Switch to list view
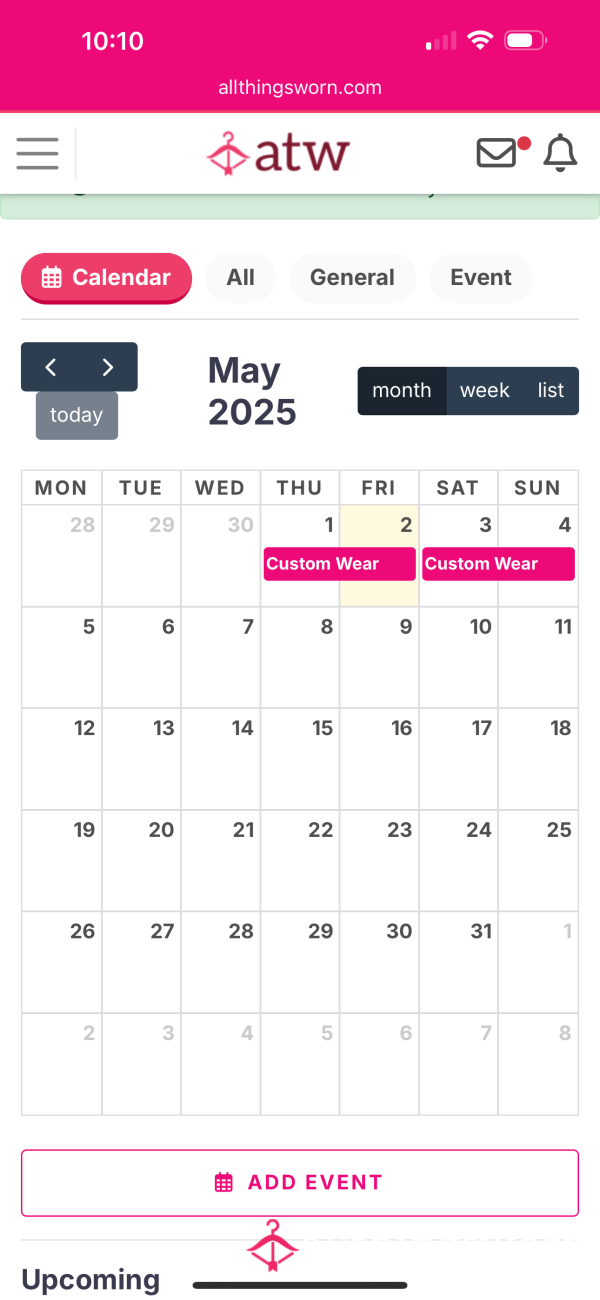Viewport: 600px width, 1300px height. click(x=551, y=391)
